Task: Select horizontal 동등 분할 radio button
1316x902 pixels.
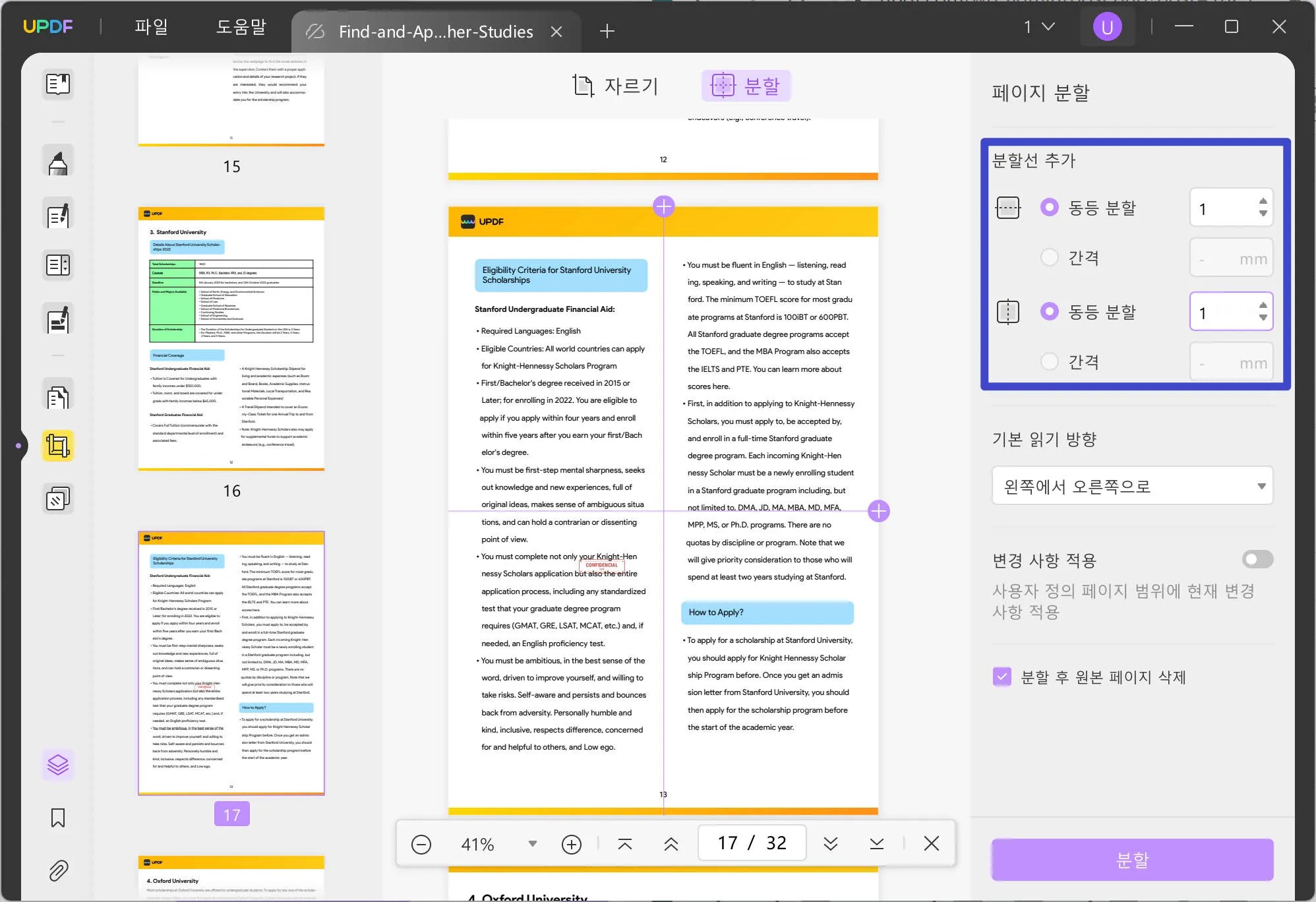Action: pos(1050,207)
